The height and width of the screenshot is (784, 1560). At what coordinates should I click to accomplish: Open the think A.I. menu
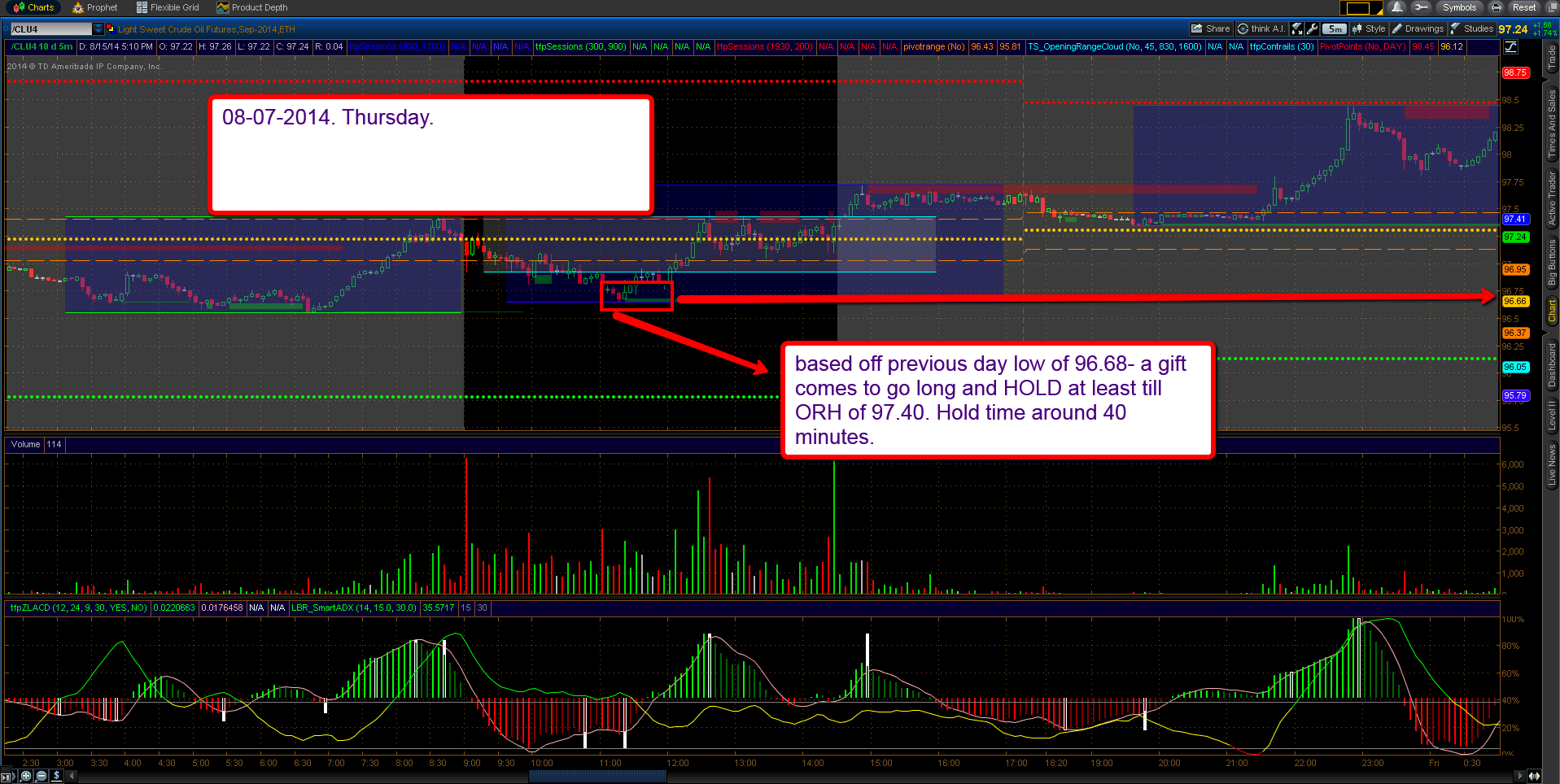[x=1261, y=28]
